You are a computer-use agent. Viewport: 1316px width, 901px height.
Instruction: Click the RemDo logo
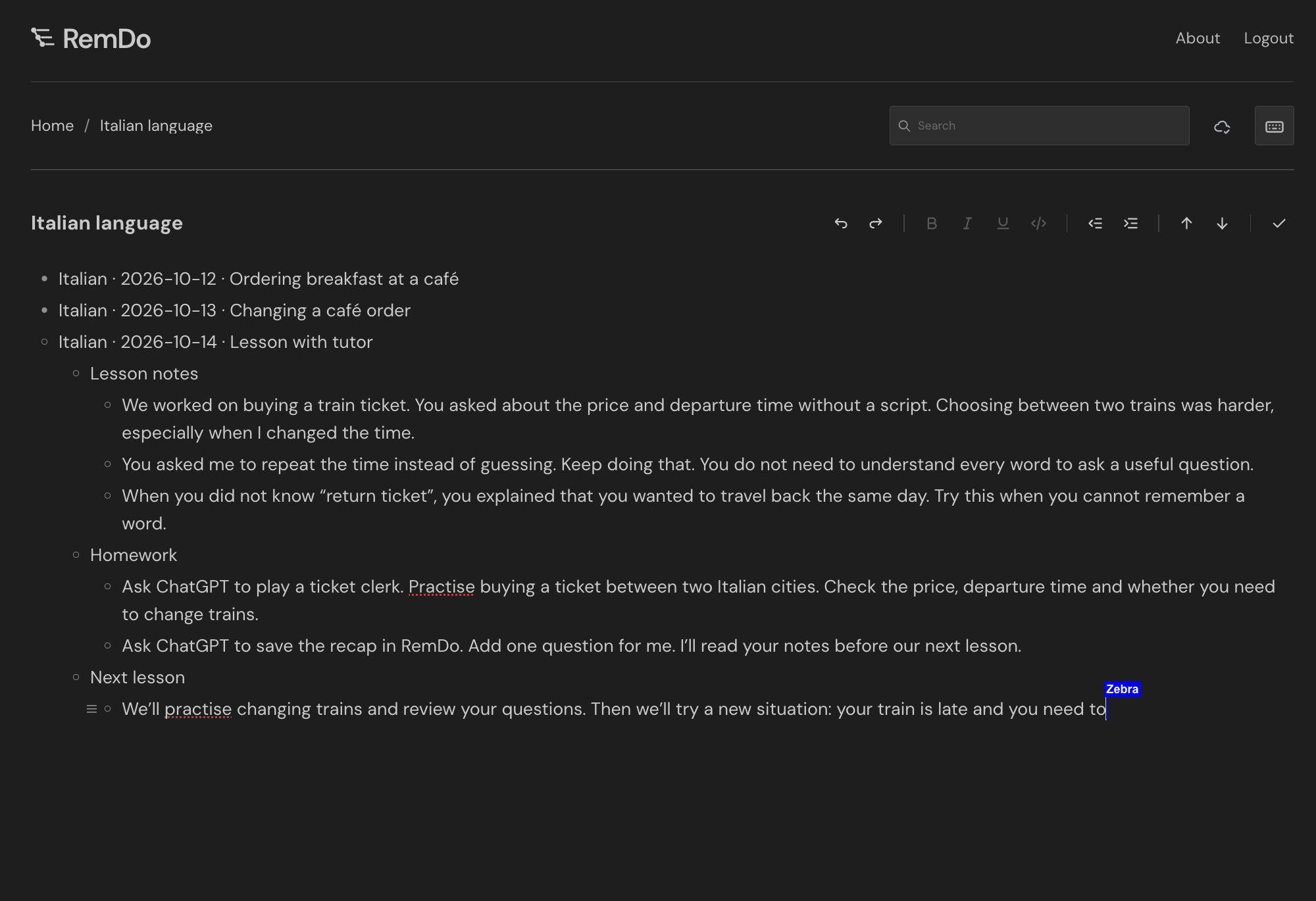(x=91, y=39)
